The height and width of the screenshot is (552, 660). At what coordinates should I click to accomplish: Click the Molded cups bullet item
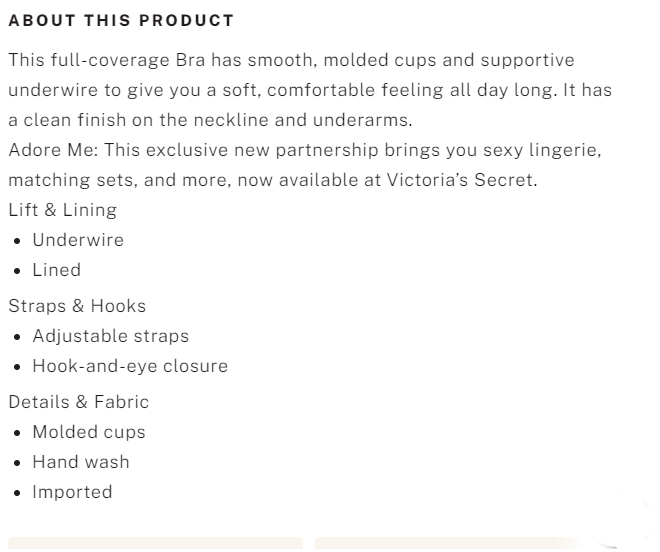click(x=89, y=432)
